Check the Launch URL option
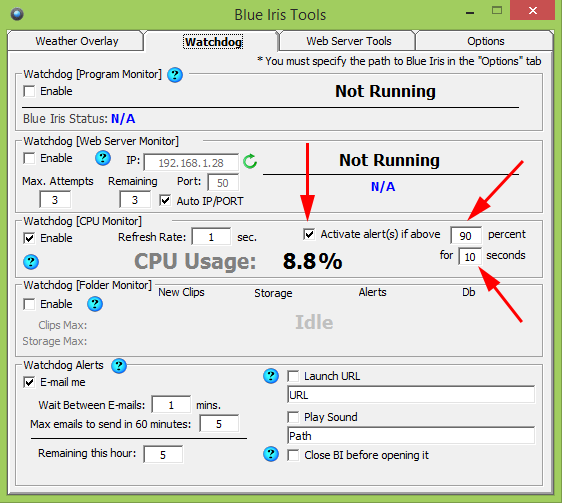Screen dimensions: 562x503 coord(293,376)
